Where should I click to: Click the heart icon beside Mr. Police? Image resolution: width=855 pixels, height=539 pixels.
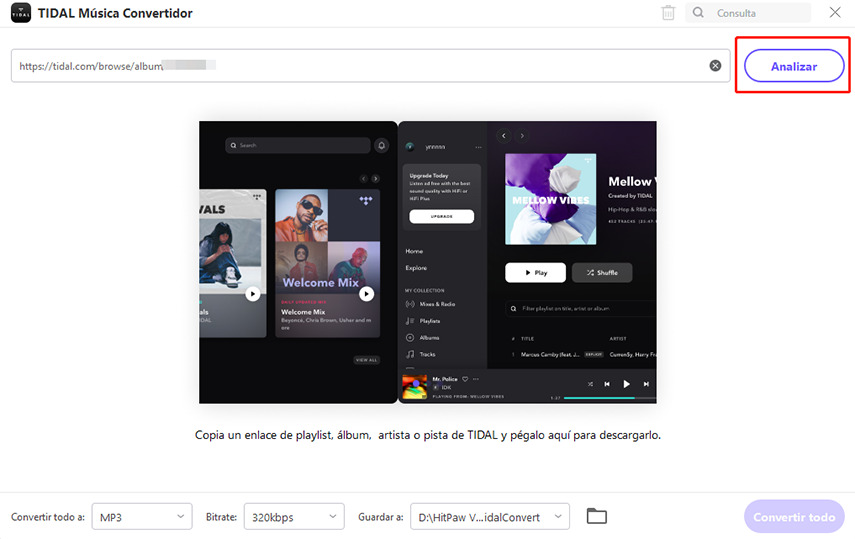465,379
